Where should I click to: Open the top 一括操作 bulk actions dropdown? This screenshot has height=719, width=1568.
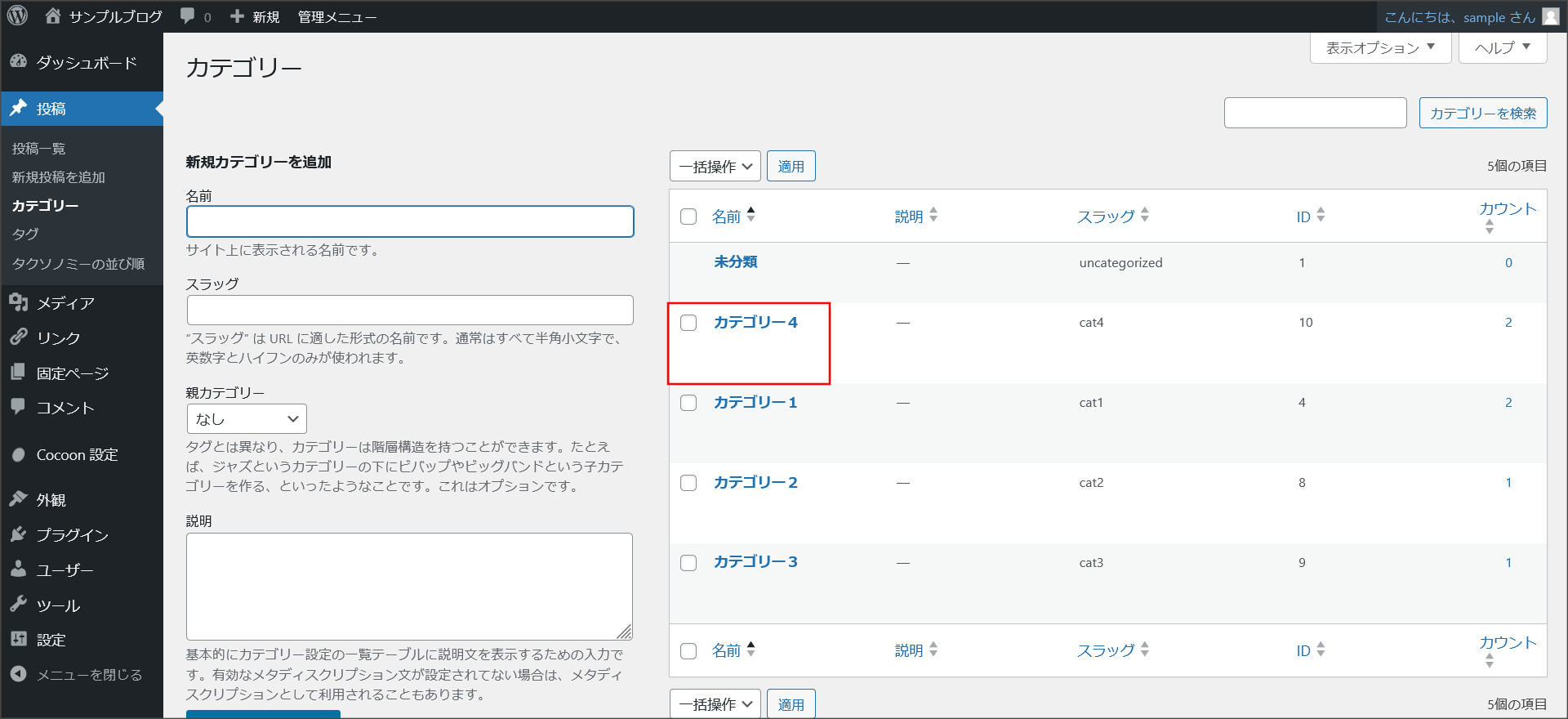[x=715, y=167]
